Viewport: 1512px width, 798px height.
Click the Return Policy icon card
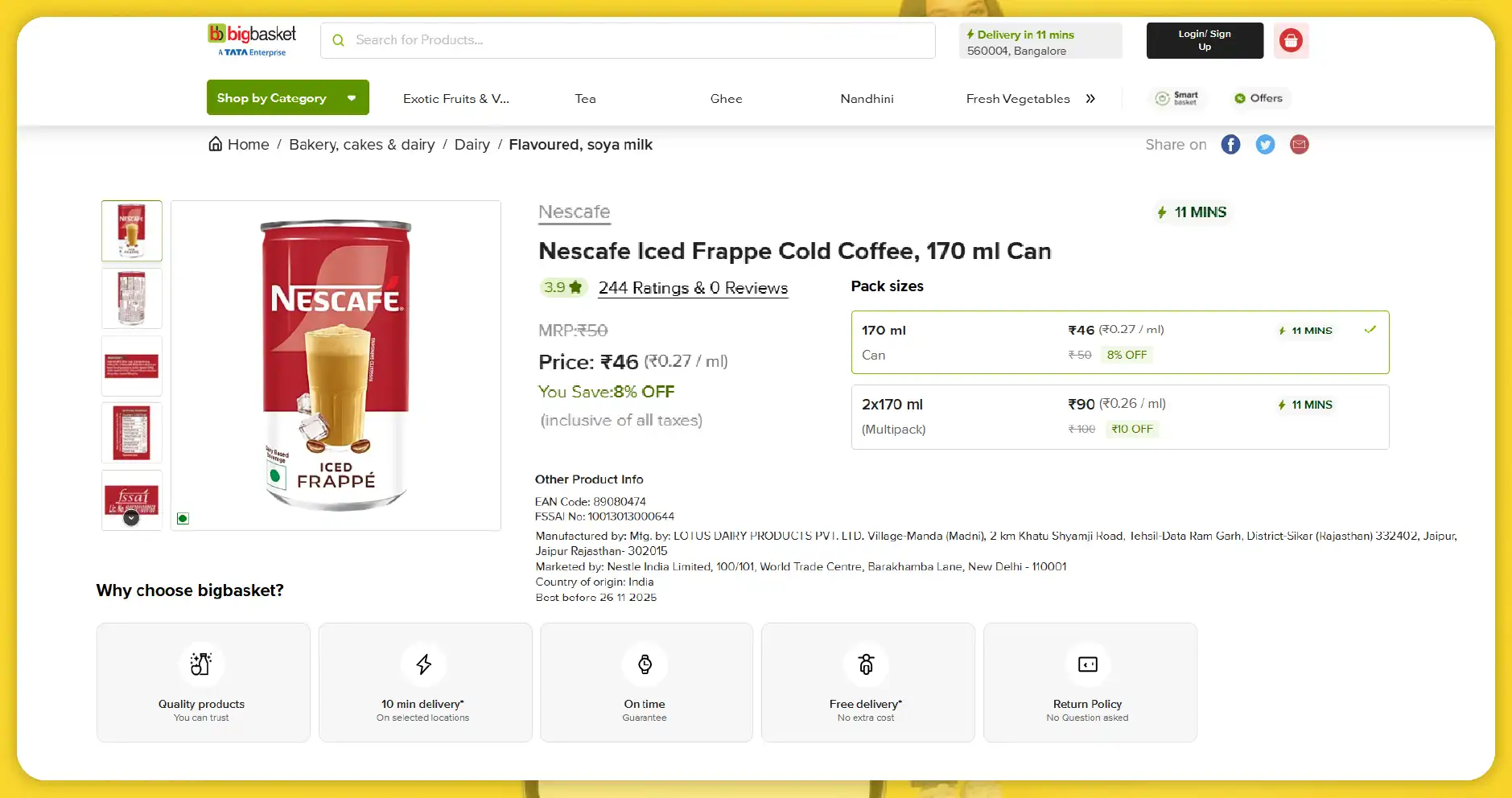[x=1088, y=665]
